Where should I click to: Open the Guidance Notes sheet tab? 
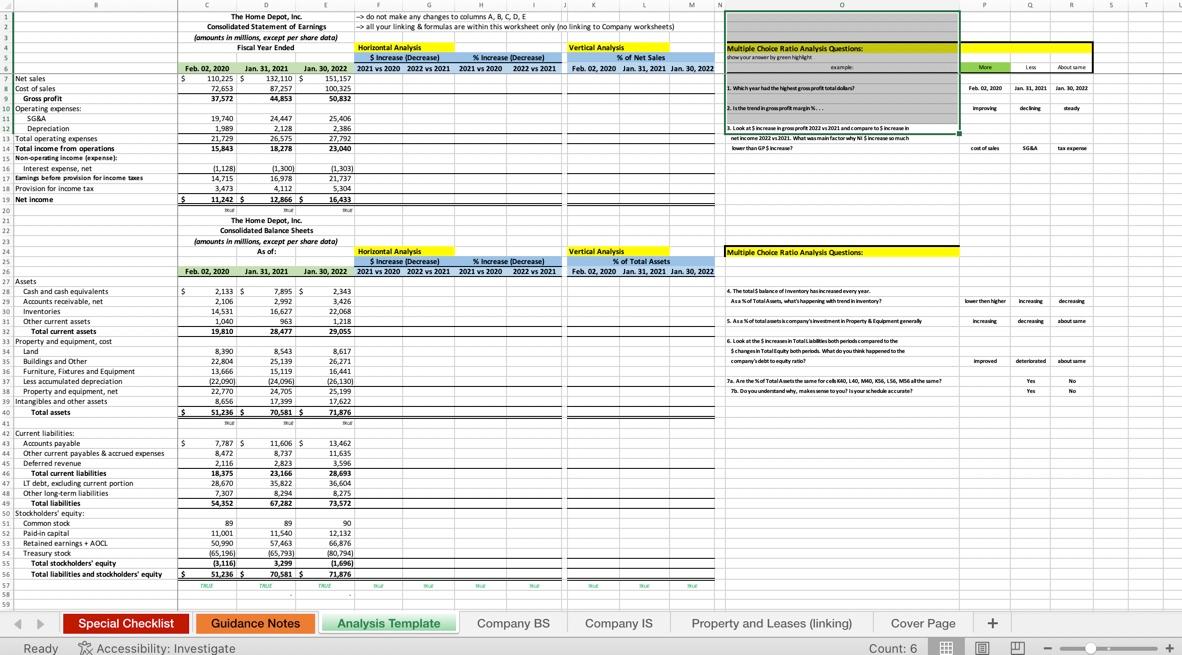255,623
